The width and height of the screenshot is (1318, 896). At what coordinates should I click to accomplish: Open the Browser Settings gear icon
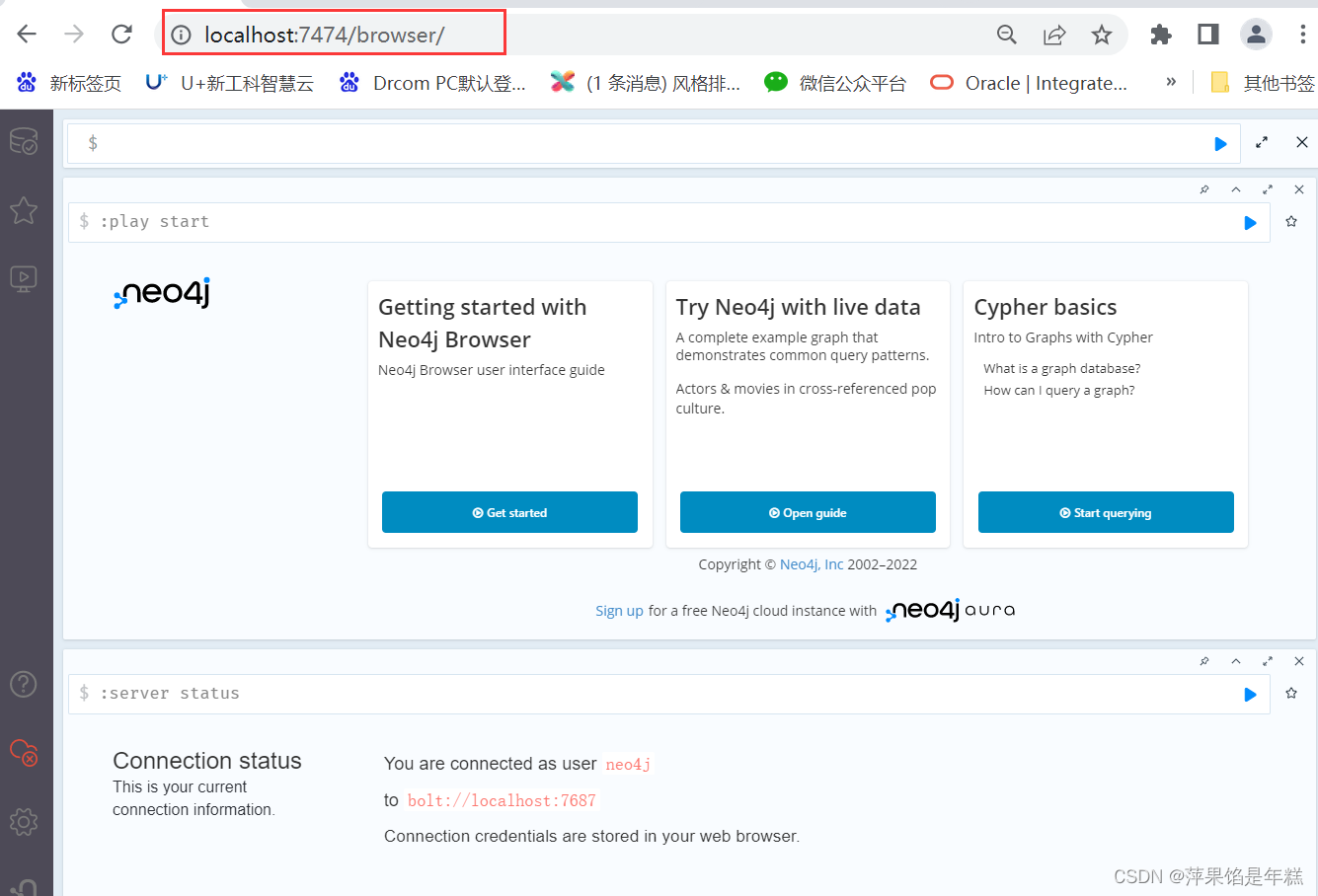(24, 821)
